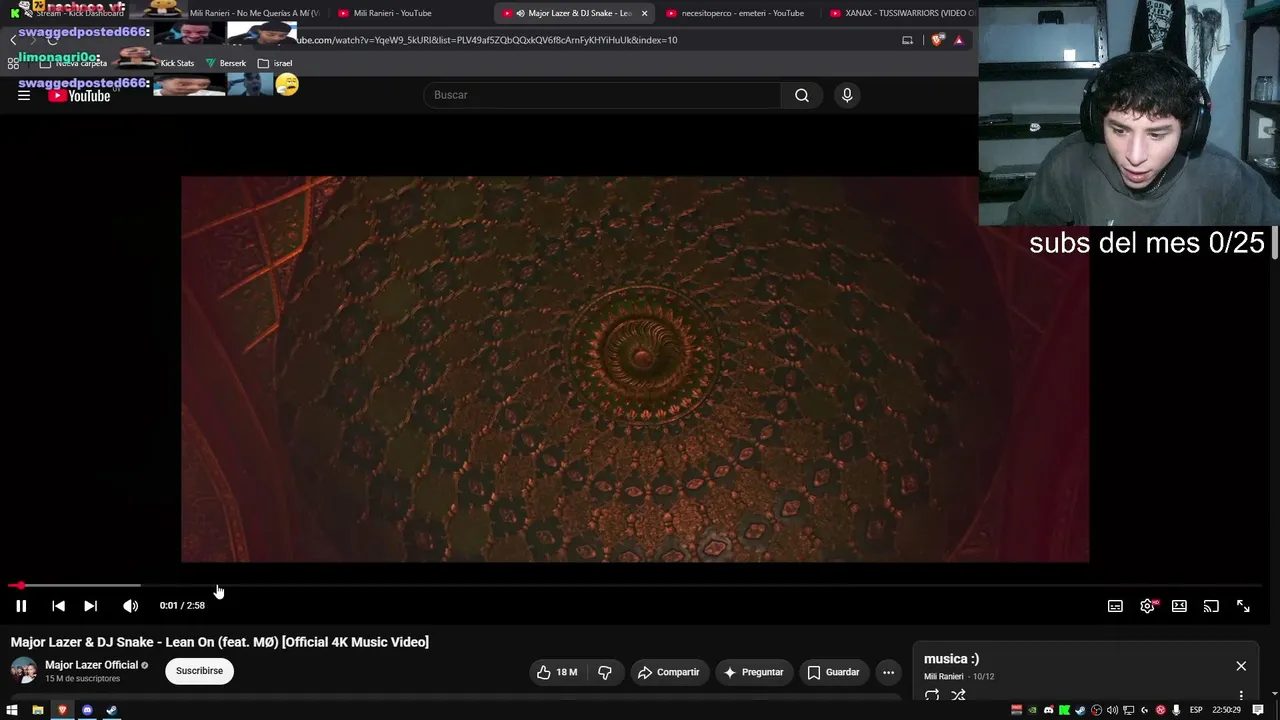Switch to the necesitoperco - emeteri tab

click(x=738, y=13)
